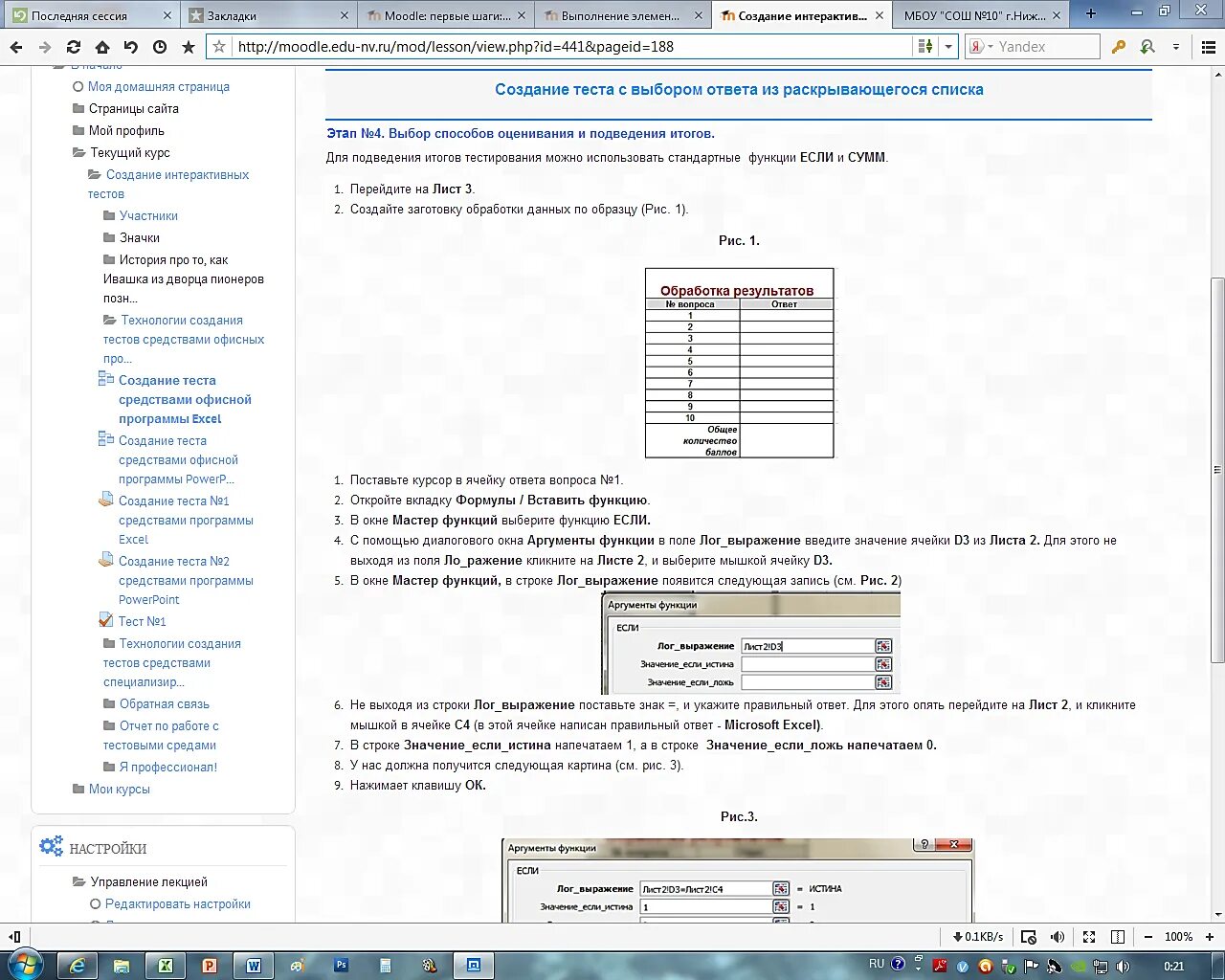Go forward with the browser forward arrow
The width and height of the screenshot is (1225, 980).
click(45, 47)
